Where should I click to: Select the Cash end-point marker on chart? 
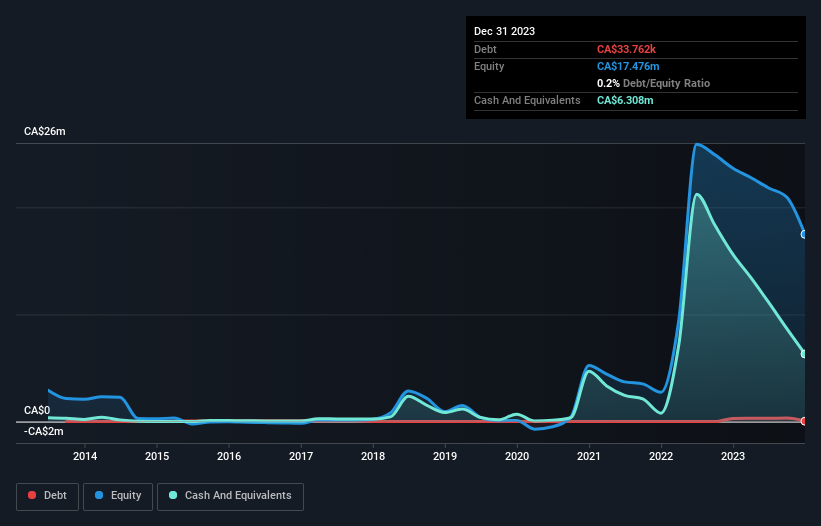pos(804,354)
